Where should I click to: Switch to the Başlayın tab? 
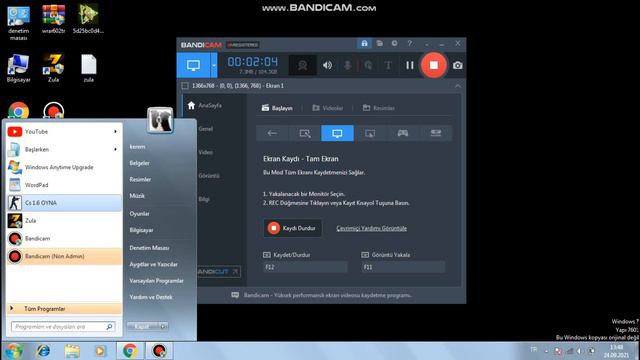(277, 108)
